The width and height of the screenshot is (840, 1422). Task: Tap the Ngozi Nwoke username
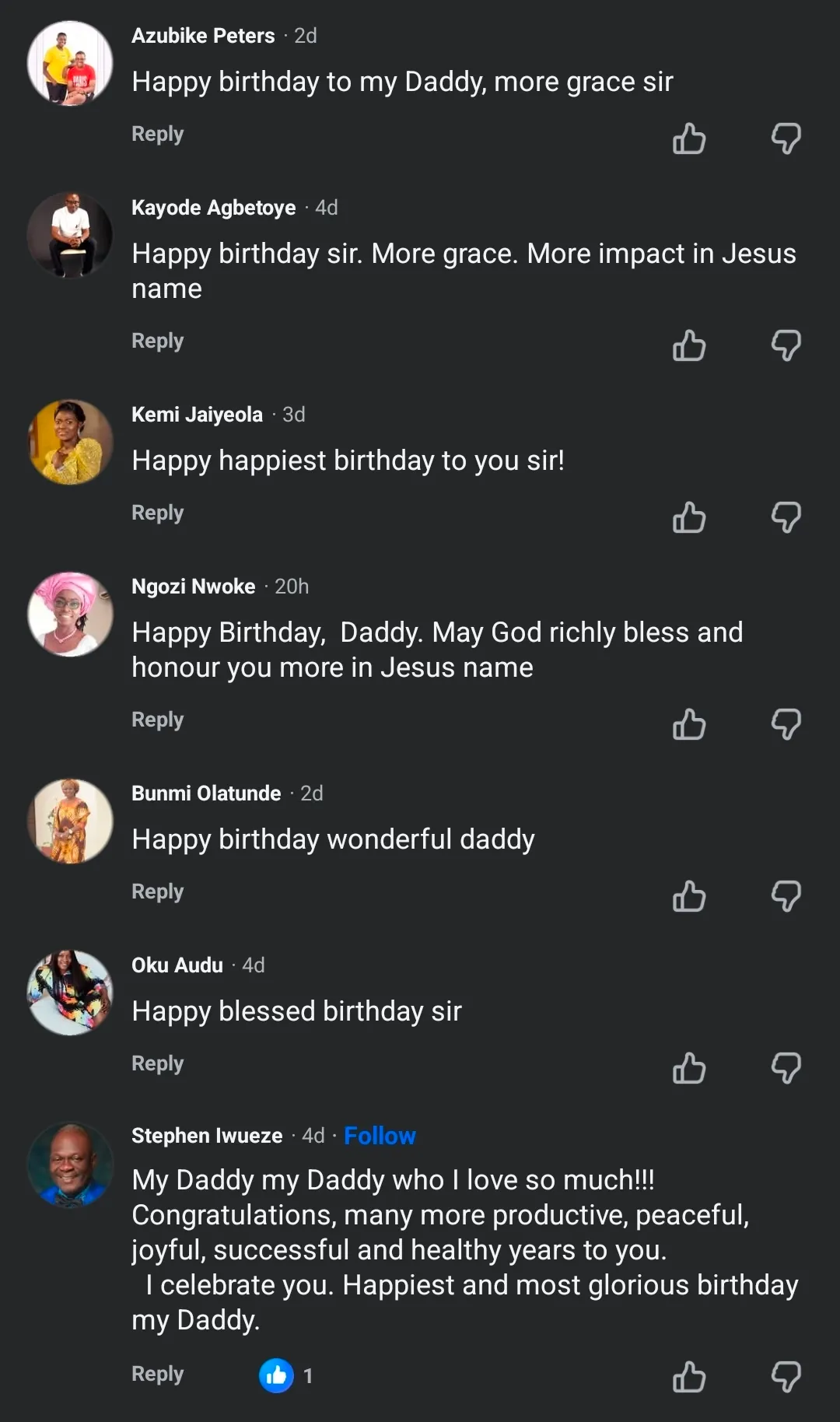pos(194,587)
